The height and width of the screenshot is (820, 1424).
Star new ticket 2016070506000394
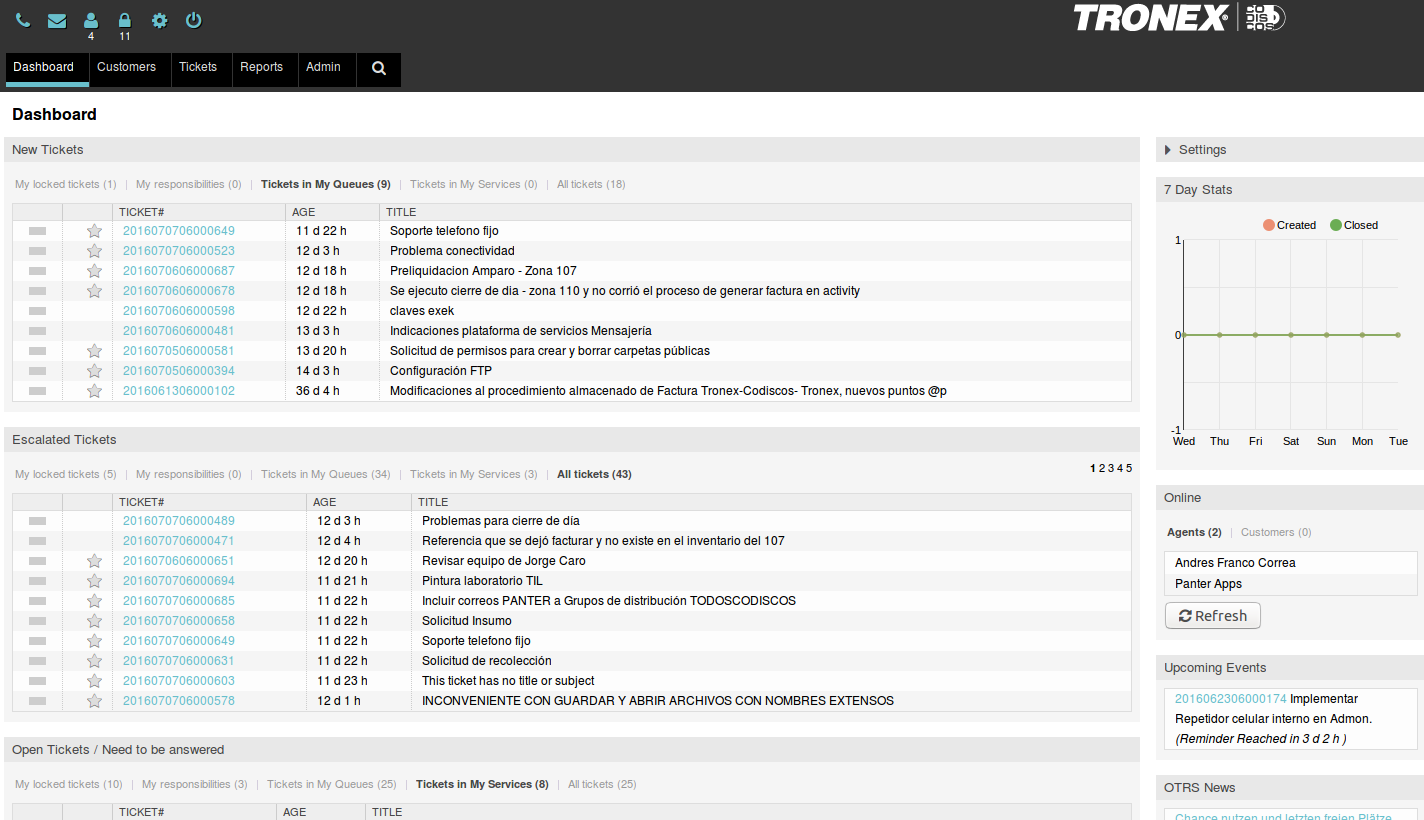click(95, 371)
